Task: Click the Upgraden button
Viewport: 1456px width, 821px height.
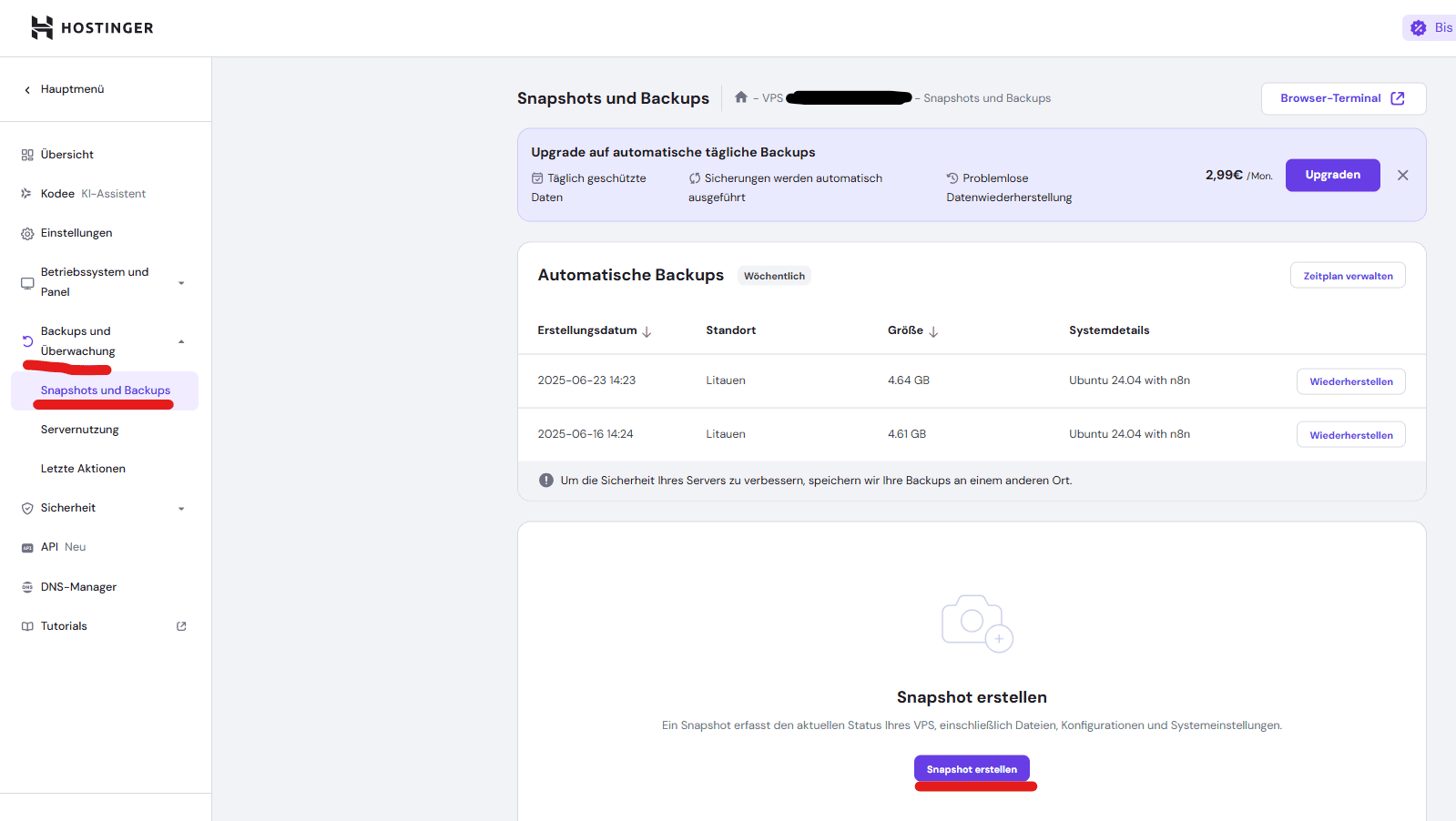Action: [1332, 175]
